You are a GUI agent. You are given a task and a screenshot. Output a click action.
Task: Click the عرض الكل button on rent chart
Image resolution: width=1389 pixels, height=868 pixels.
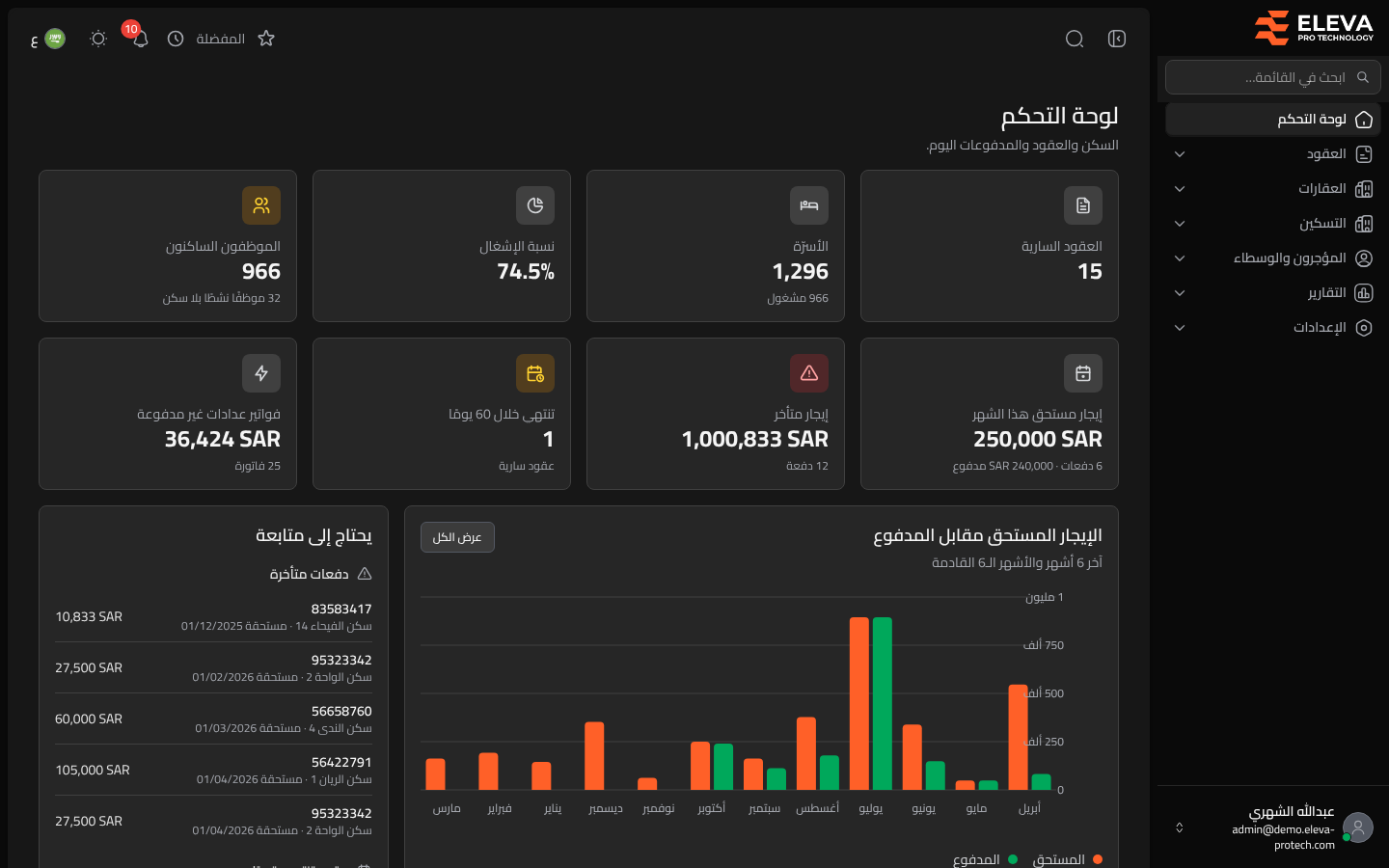457,537
